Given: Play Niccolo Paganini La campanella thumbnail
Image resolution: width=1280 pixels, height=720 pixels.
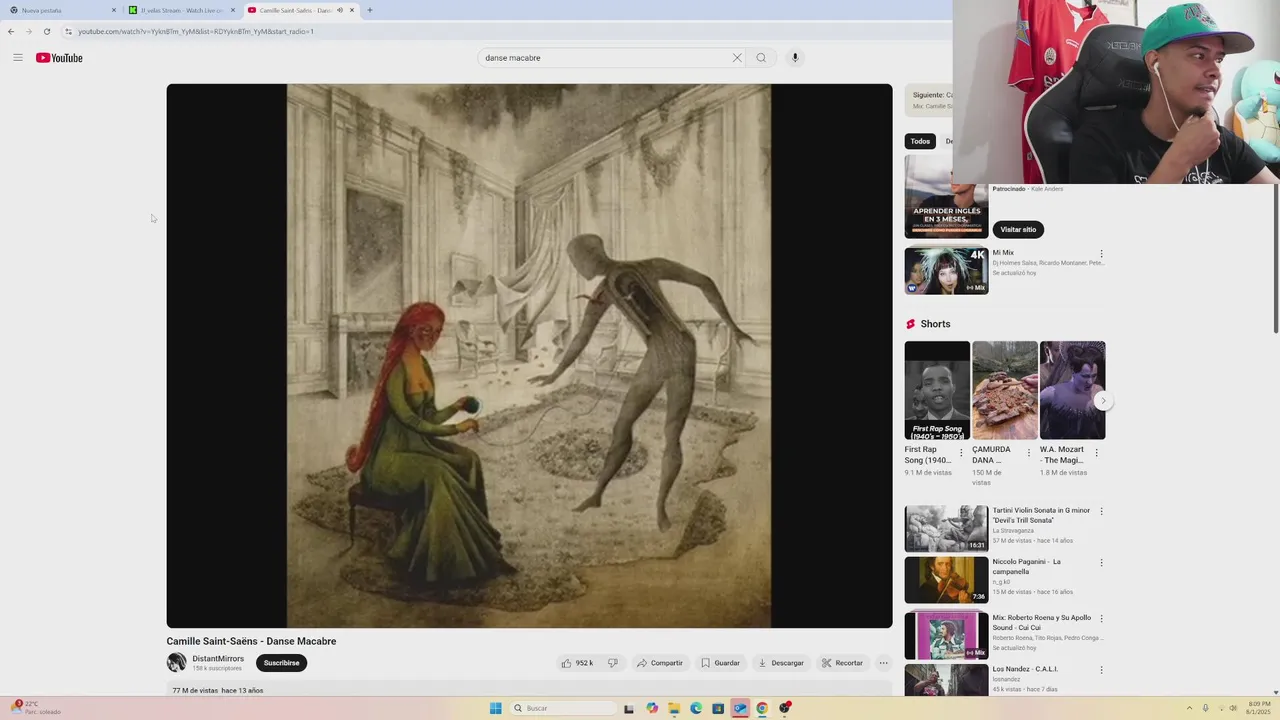Looking at the screenshot, I should pos(946,580).
